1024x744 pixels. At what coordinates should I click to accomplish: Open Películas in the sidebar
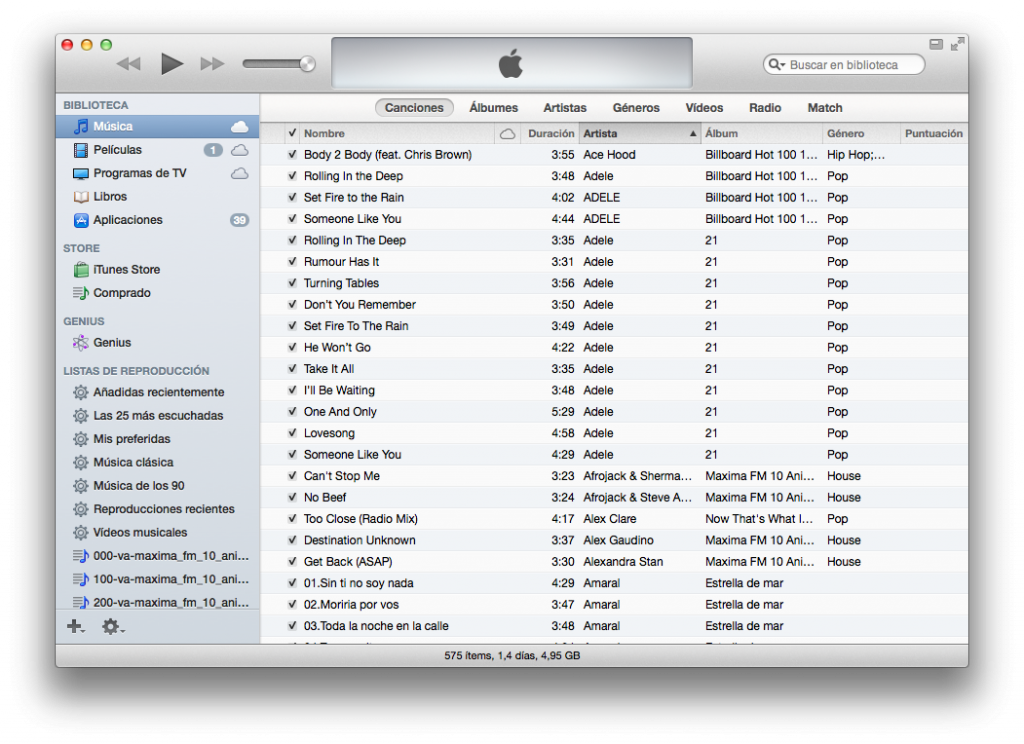[x=157, y=150]
